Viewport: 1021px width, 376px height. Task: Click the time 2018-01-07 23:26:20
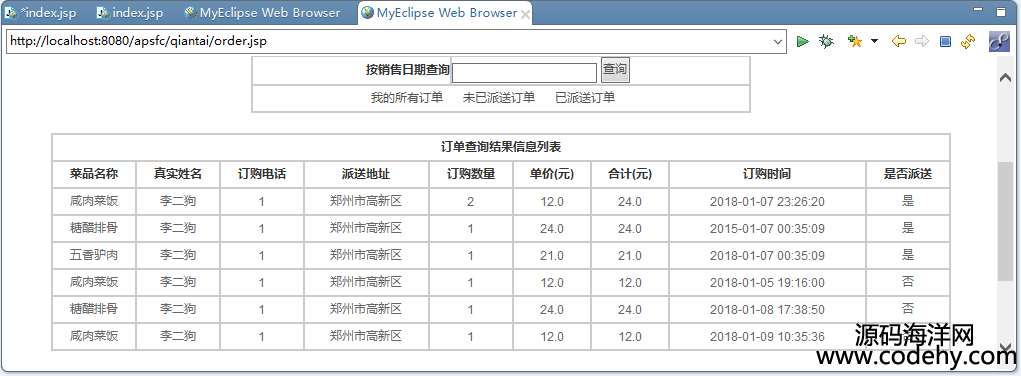pos(767,202)
